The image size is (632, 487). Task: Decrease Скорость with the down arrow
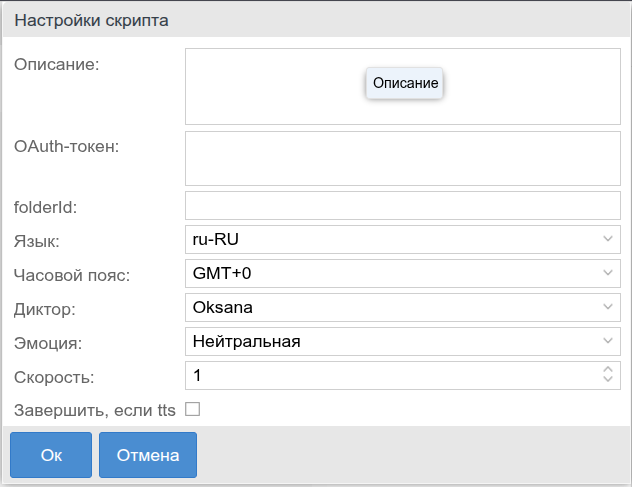608,381
